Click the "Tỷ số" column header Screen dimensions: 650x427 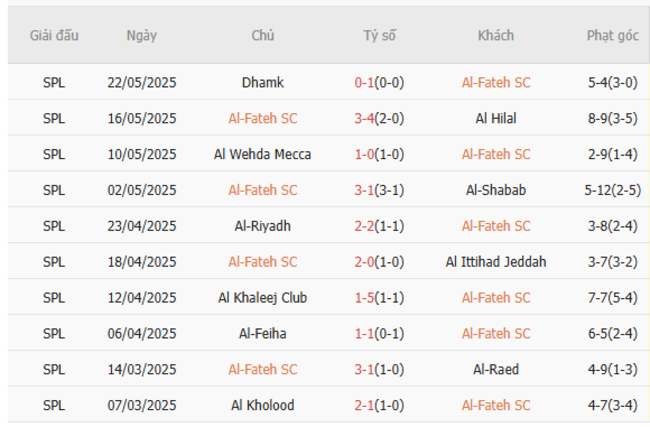coord(379,35)
